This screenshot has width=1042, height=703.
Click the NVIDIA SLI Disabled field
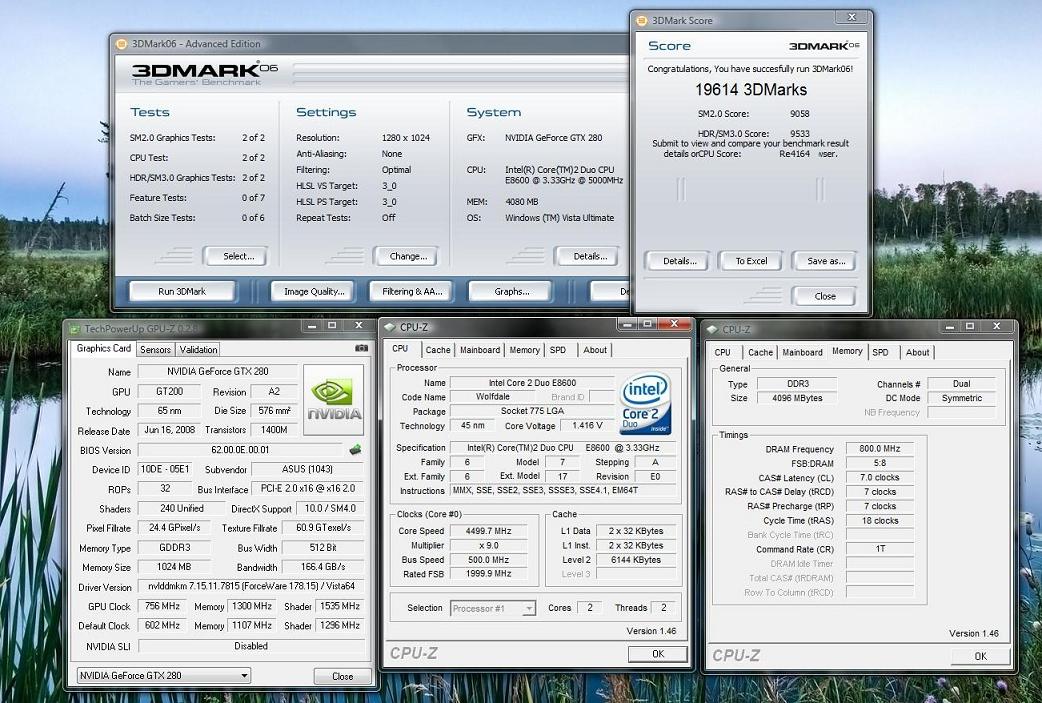pos(251,646)
